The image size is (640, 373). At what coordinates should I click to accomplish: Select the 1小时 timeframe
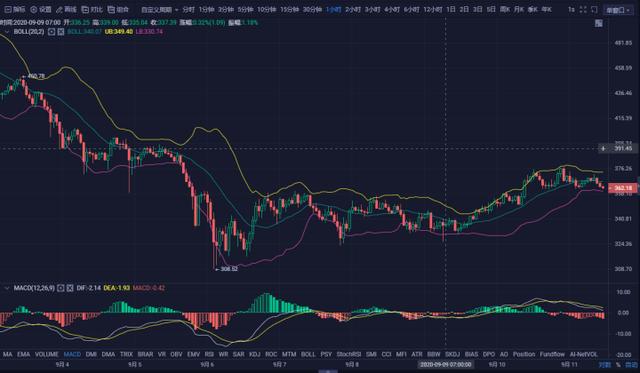tap(333, 9)
